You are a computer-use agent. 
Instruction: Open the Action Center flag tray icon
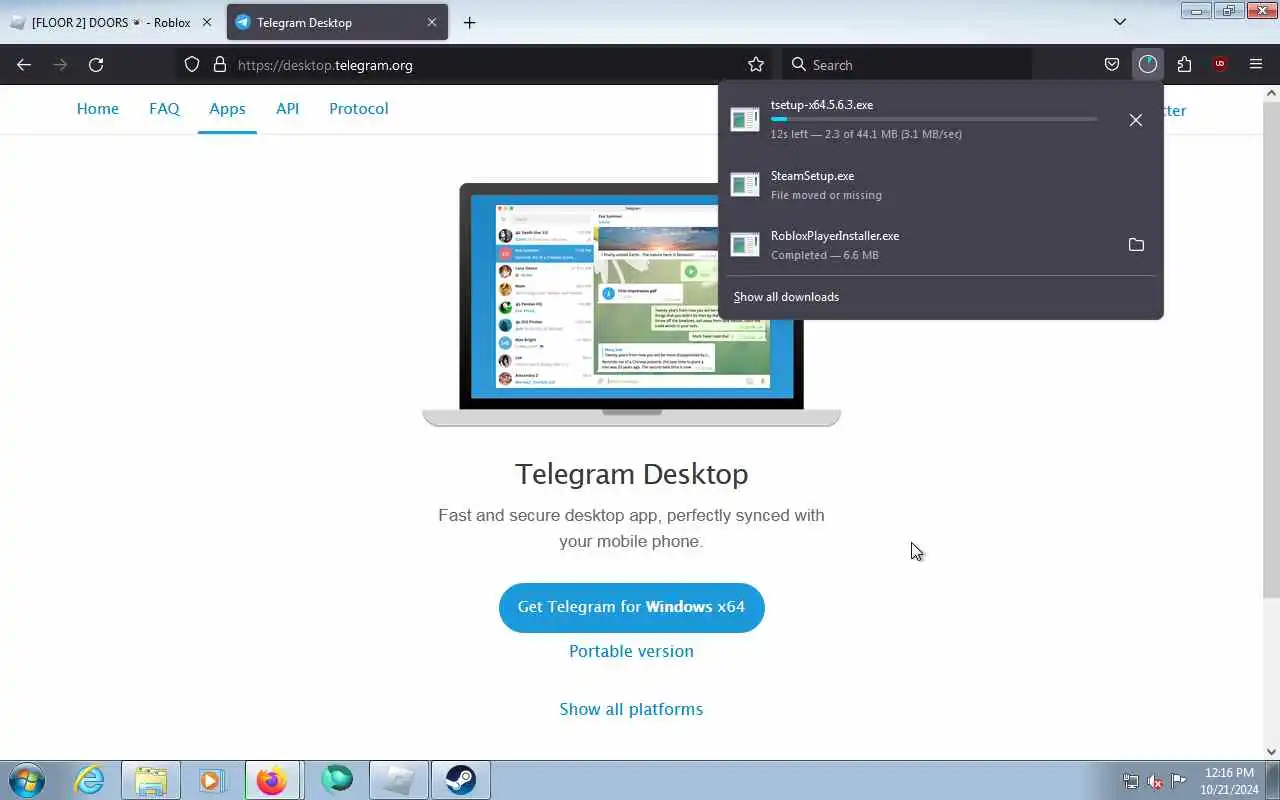(x=1179, y=781)
